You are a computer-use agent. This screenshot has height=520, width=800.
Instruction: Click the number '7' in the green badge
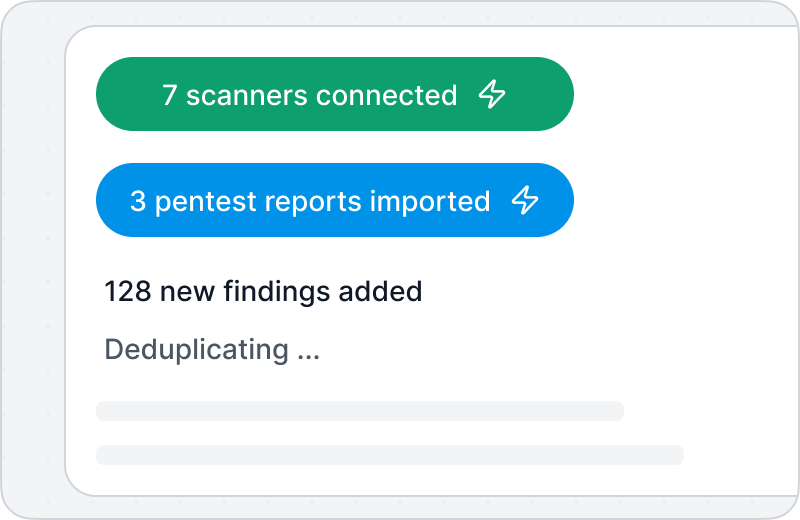169,95
